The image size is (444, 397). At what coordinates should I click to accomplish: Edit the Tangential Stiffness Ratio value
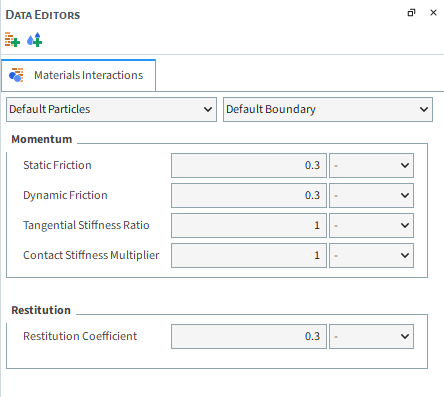click(249, 225)
